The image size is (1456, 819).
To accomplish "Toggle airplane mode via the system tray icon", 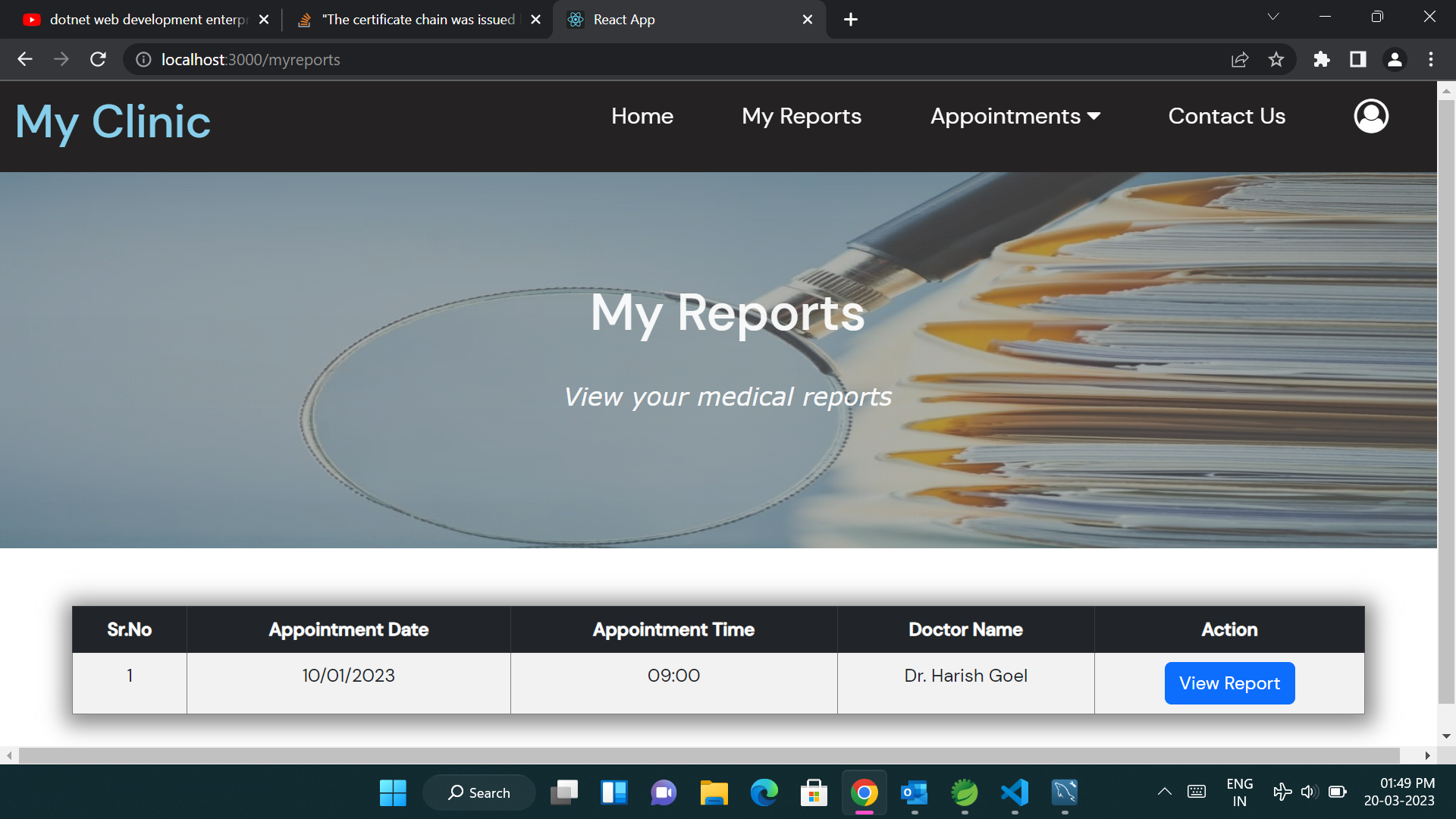I will point(1282,792).
